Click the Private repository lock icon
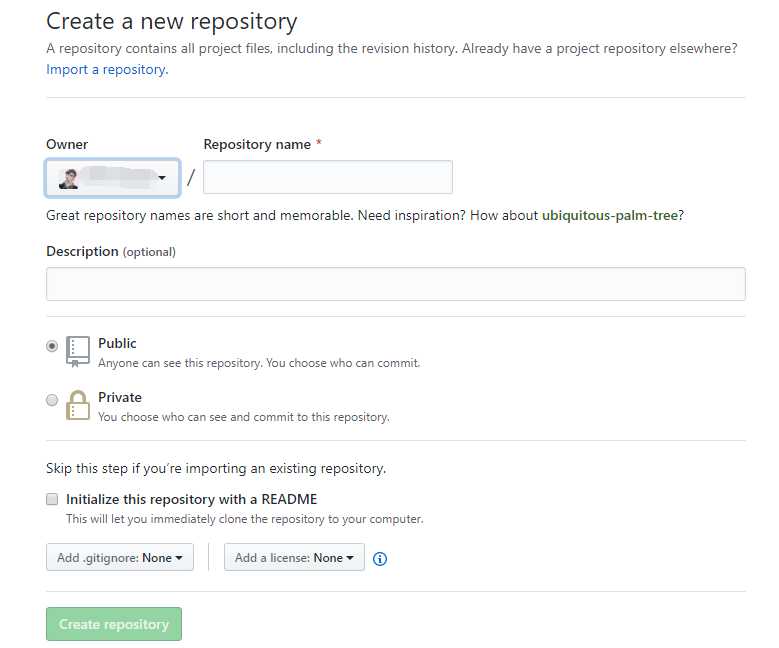The image size is (779, 648). 78,405
